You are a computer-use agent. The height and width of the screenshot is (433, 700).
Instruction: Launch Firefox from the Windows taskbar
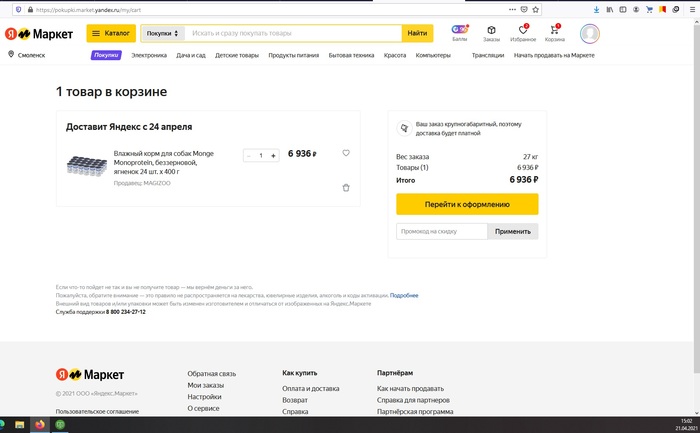(x=40, y=425)
